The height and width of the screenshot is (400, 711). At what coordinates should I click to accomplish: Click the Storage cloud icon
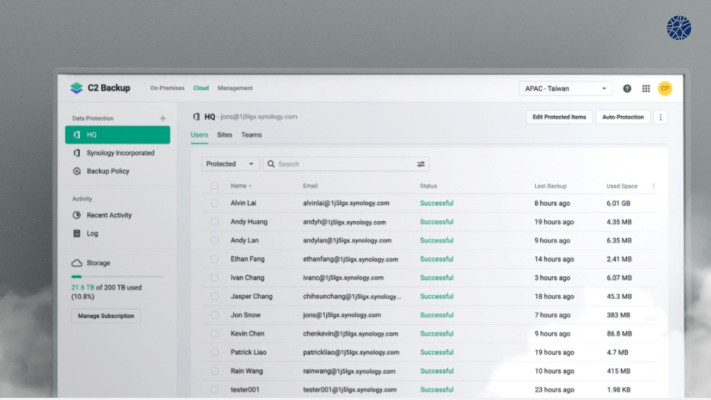[77, 263]
